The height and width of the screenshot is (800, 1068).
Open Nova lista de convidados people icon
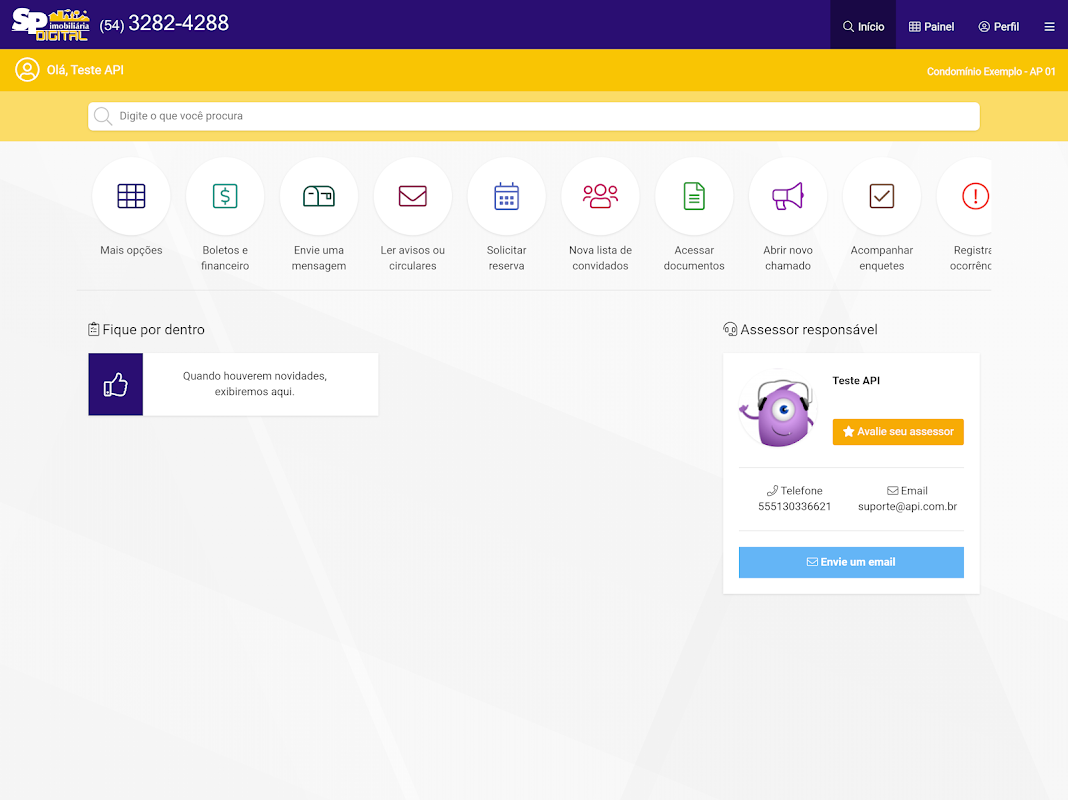click(x=600, y=196)
